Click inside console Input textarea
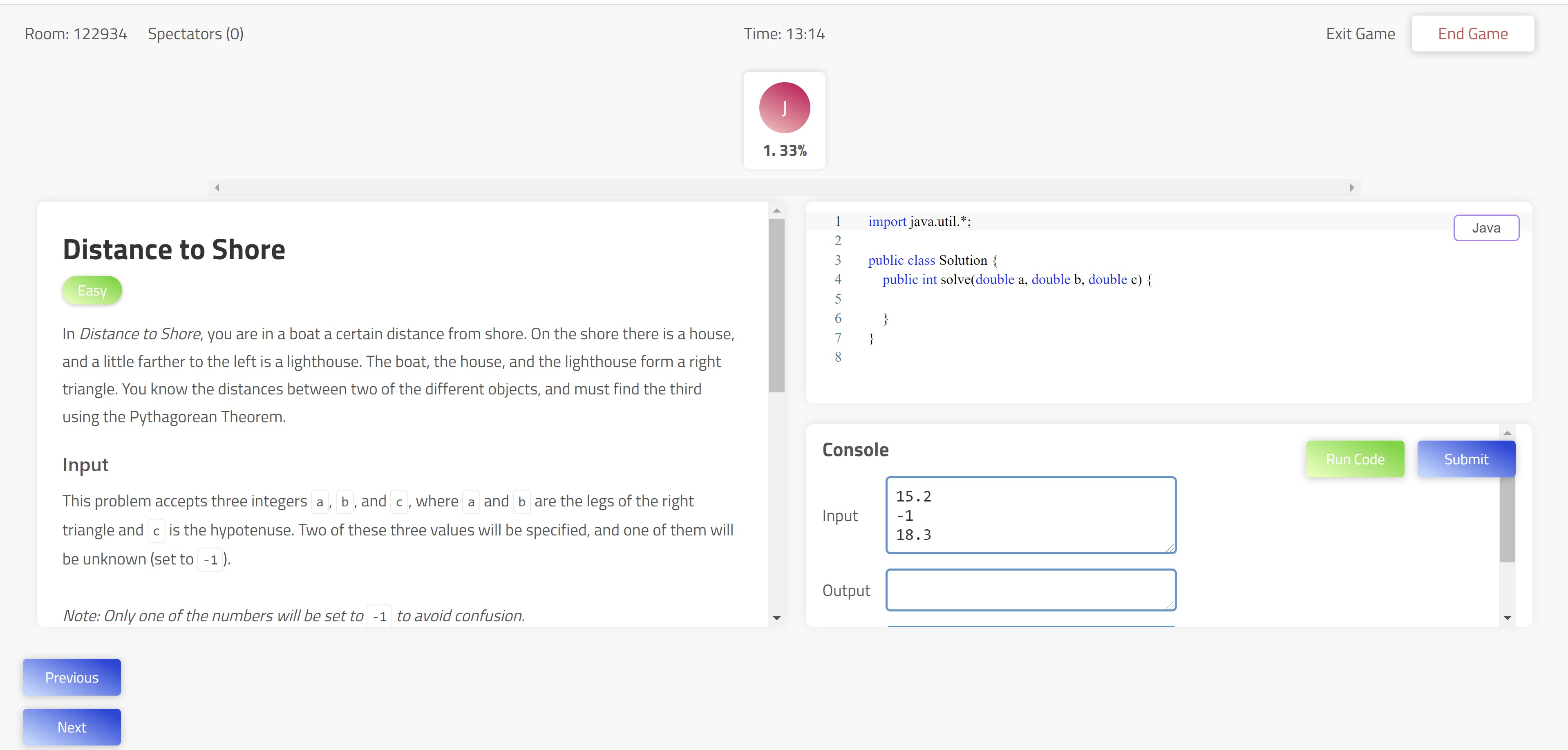The width and height of the screenshot is (1568, 750). click(x=1030, y=515)
